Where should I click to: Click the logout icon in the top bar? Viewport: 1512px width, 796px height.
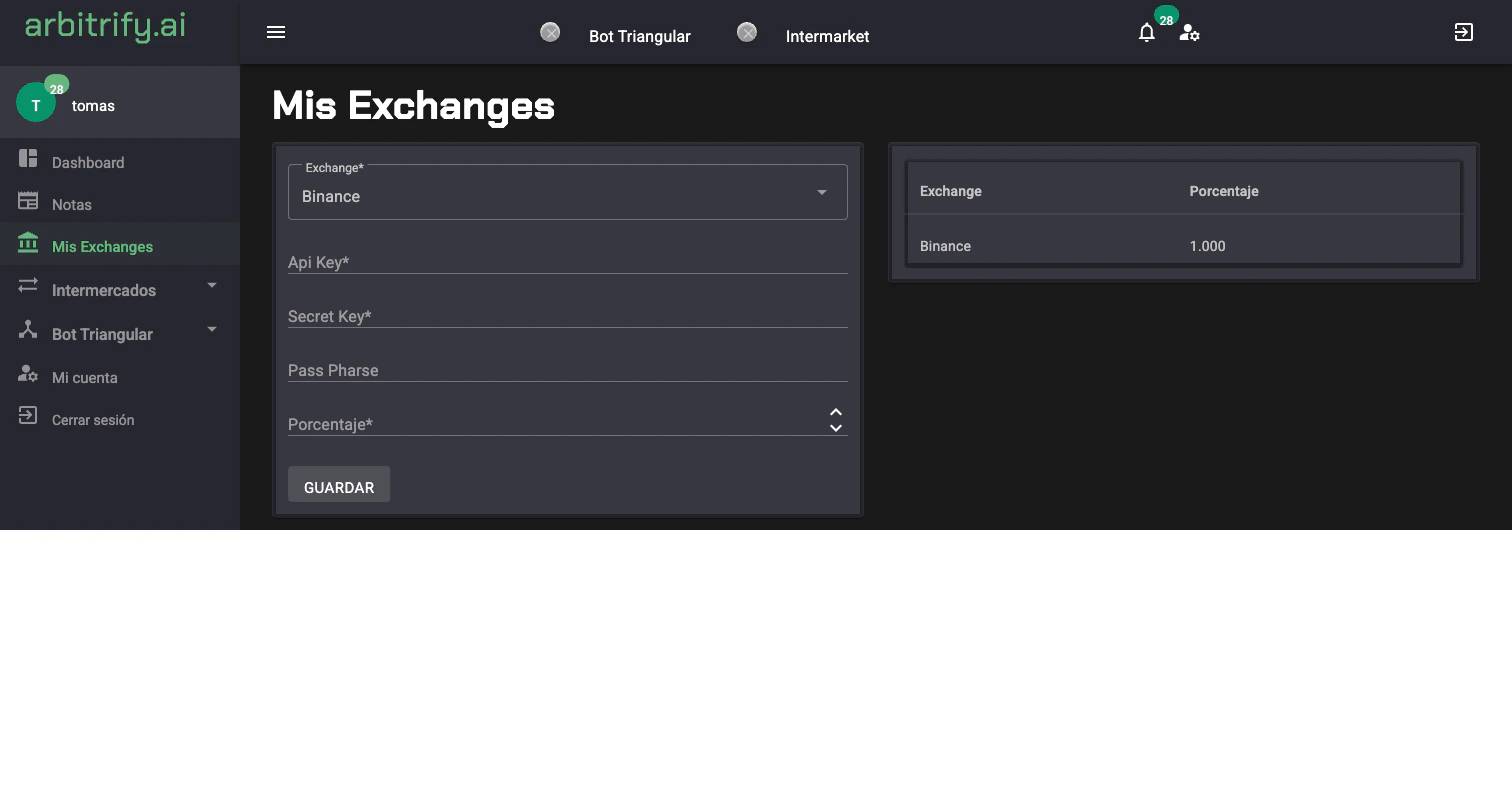[x=1463, y=32]
